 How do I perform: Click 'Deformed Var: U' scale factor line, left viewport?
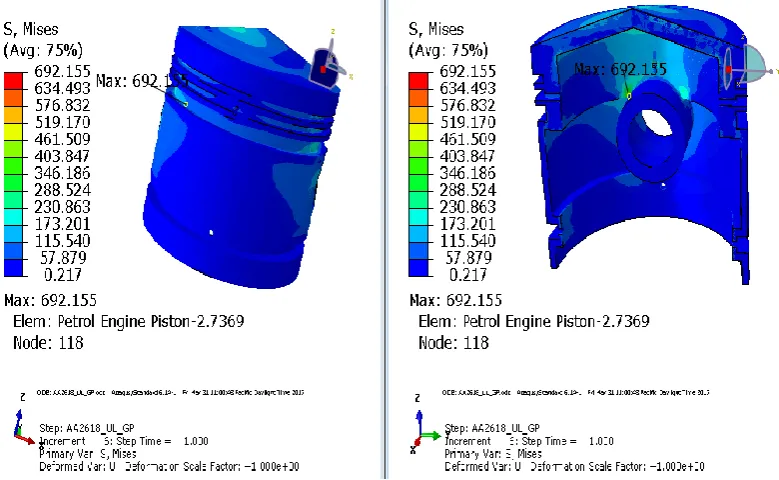pos(169,467)
